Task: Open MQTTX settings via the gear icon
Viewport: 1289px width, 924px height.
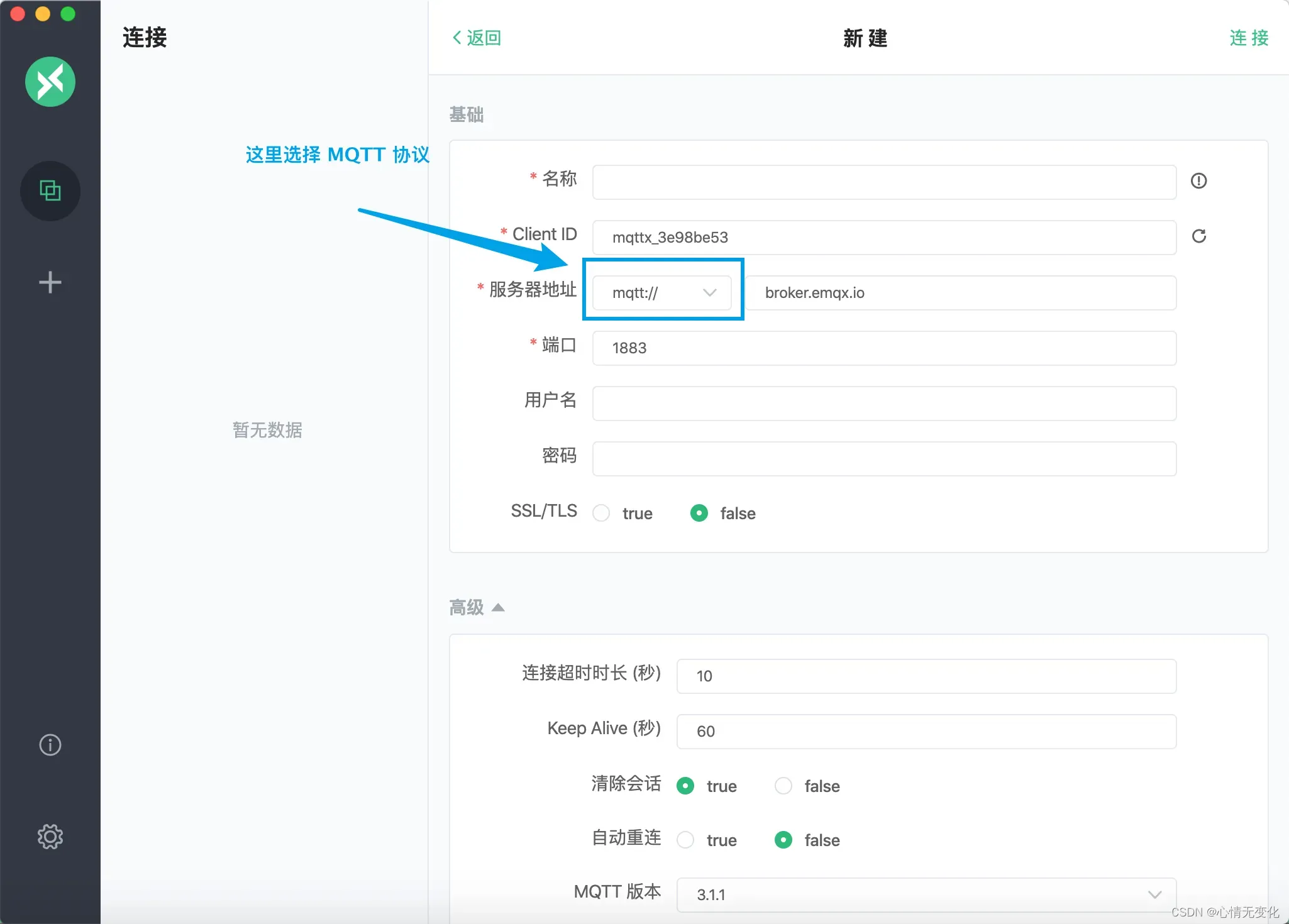Action: (50, 836)
